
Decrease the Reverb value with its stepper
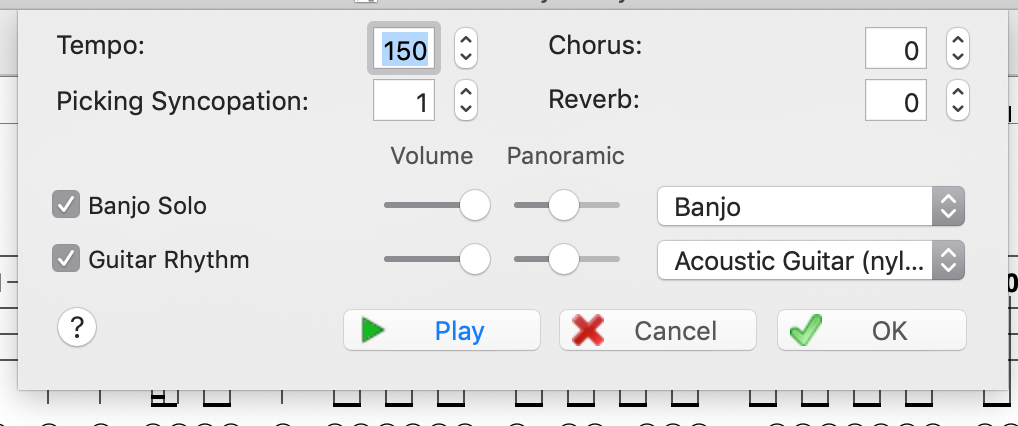point(958,110)
